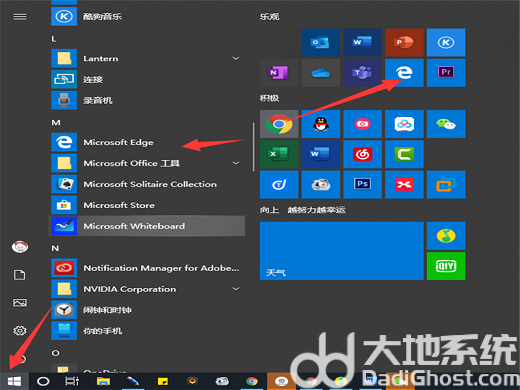Jump to letter L section header

53,39
